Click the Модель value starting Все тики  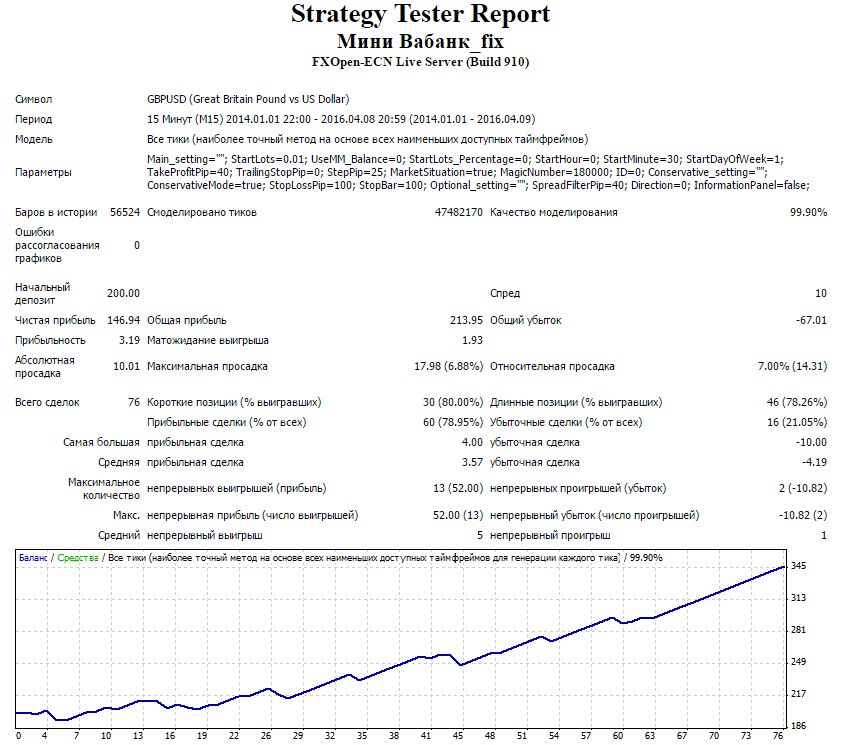[368, 139]
